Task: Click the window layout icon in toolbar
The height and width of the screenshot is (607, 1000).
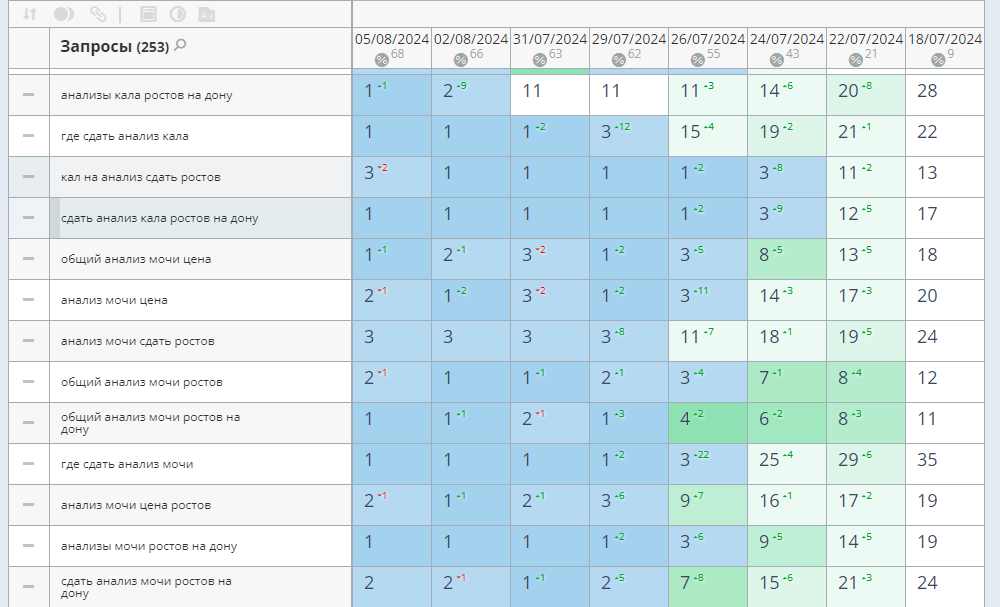Action: 148,14
